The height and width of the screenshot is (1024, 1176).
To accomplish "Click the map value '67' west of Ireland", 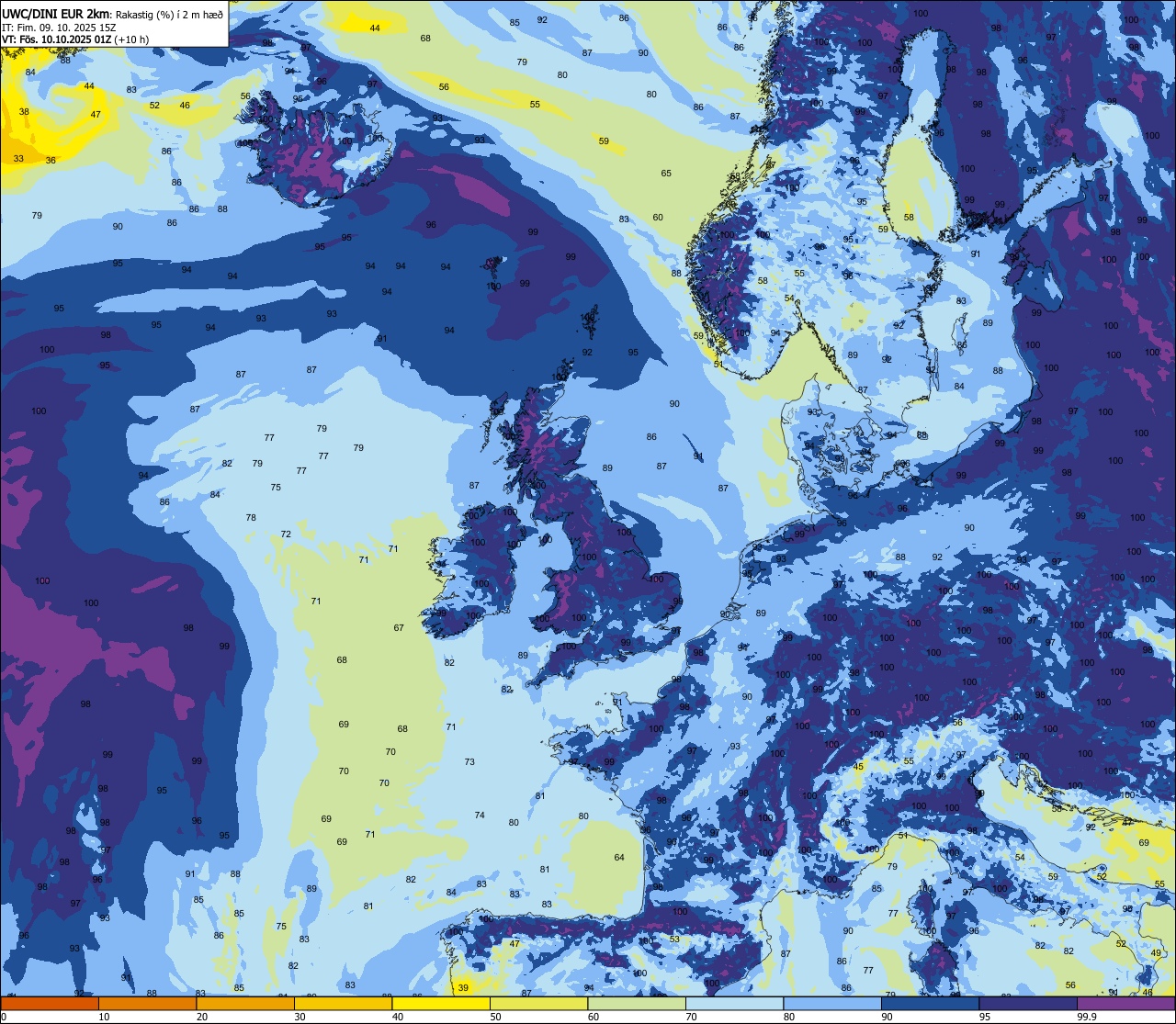I will pyautogui.click(x=399, y=628).
